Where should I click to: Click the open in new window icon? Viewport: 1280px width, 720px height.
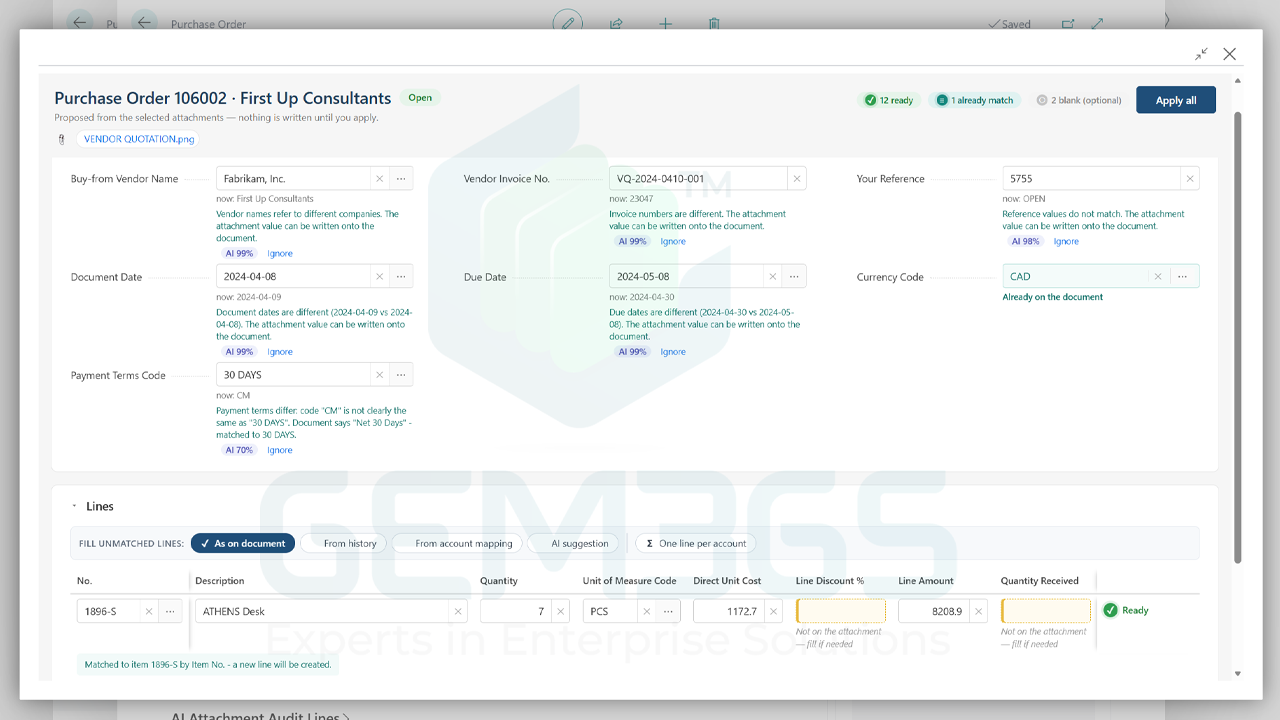tap(1068, 24)
